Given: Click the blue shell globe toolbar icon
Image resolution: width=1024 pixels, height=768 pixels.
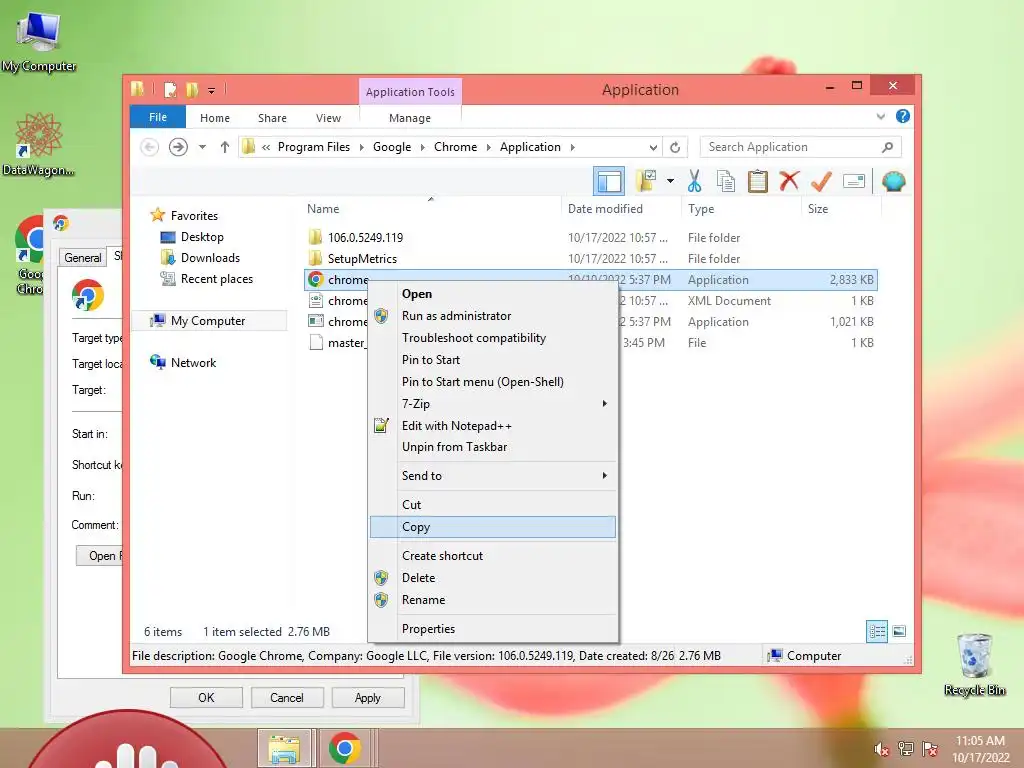Looking at the screenshot, I should [893, 181].
